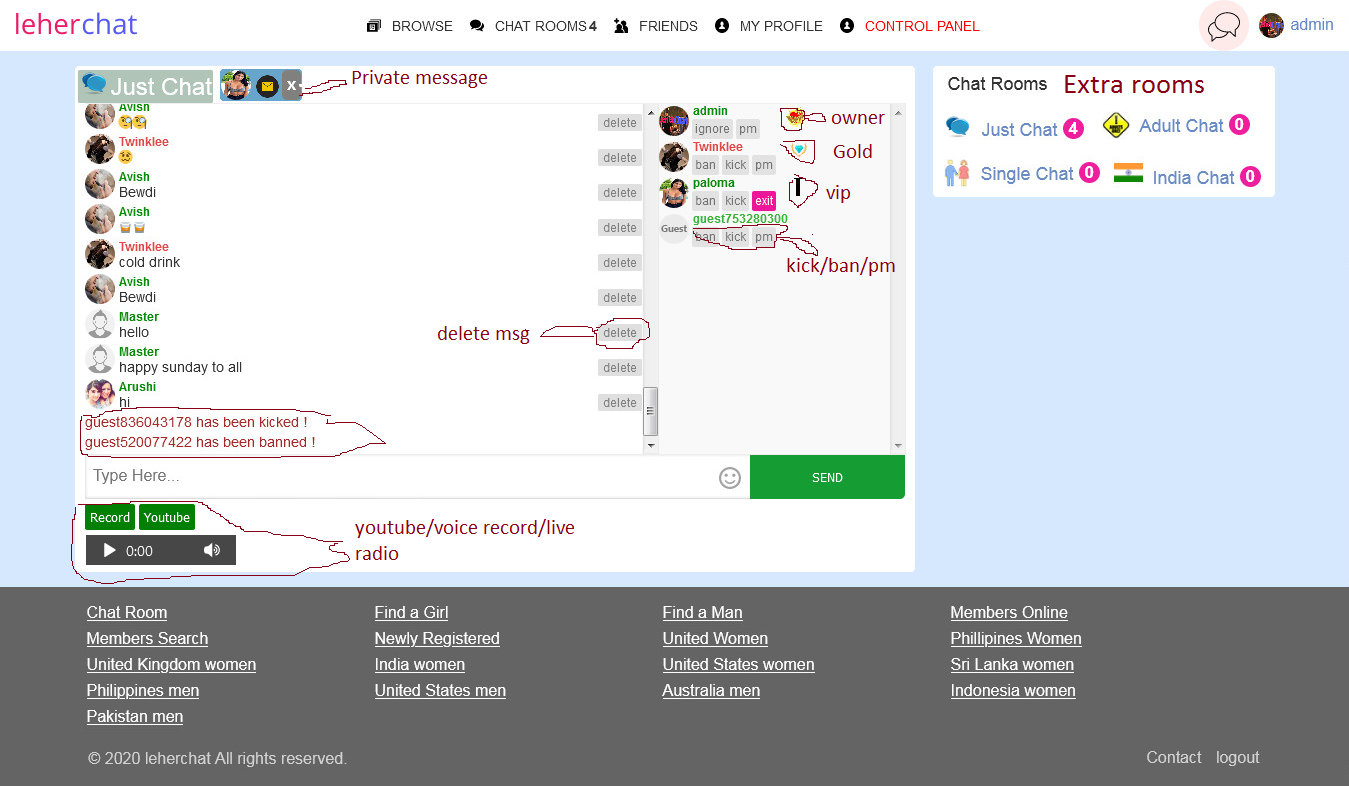The image size is (1349, 786).
Task: Close the open private message tab
Action: coord(291,85)
